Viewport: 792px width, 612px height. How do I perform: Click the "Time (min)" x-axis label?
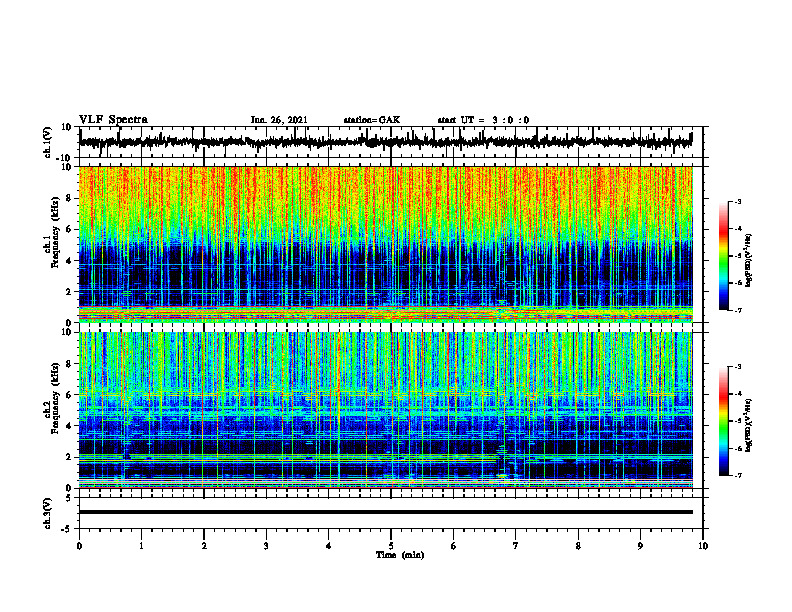[x=400, y=555]
